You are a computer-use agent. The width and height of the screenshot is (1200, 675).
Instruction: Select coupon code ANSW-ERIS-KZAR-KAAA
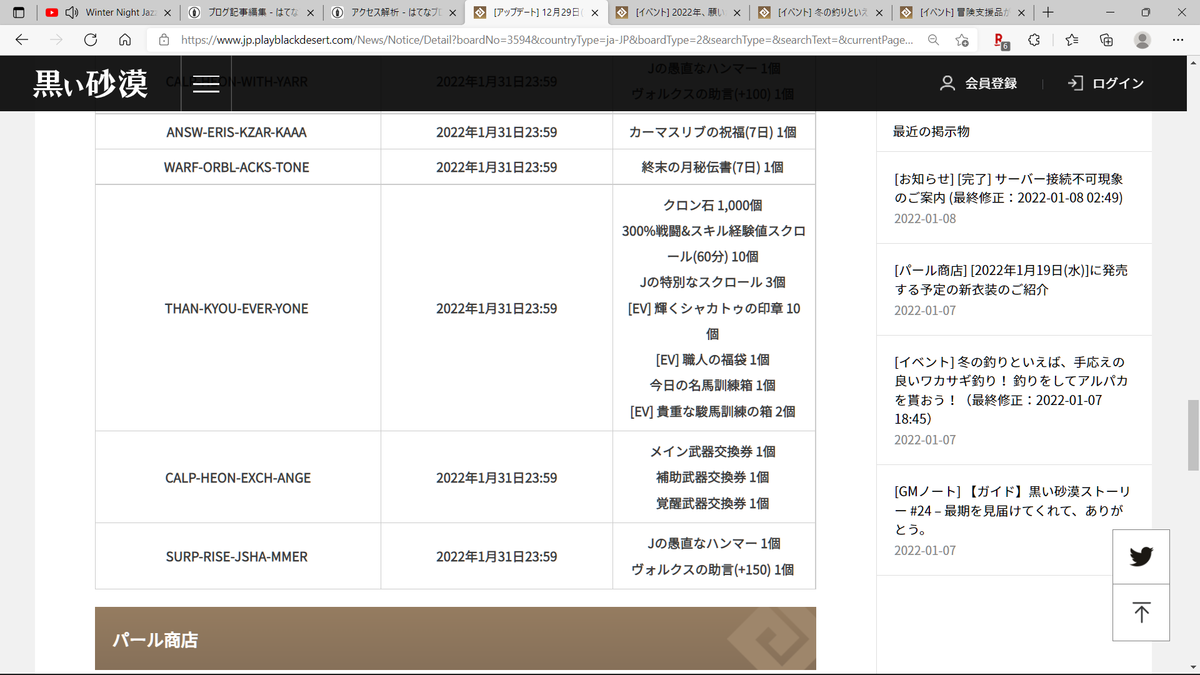click(x=237, y=132)
